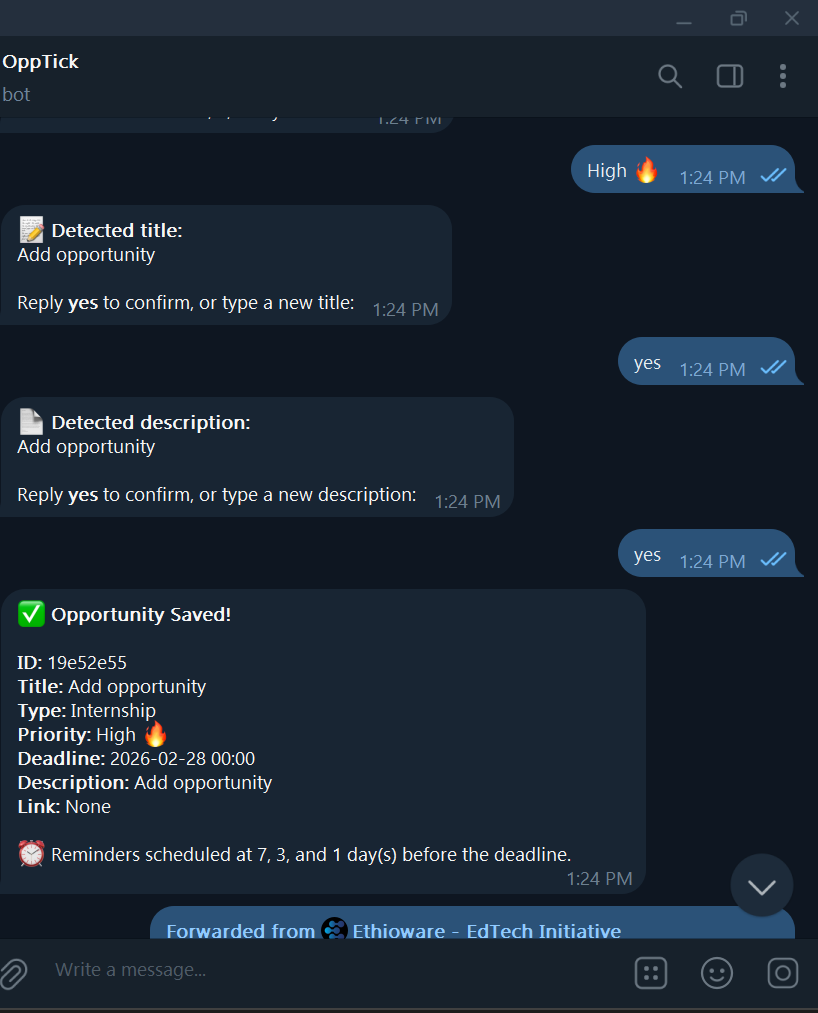Minimize the Telegram window

(x=684, y=19)
